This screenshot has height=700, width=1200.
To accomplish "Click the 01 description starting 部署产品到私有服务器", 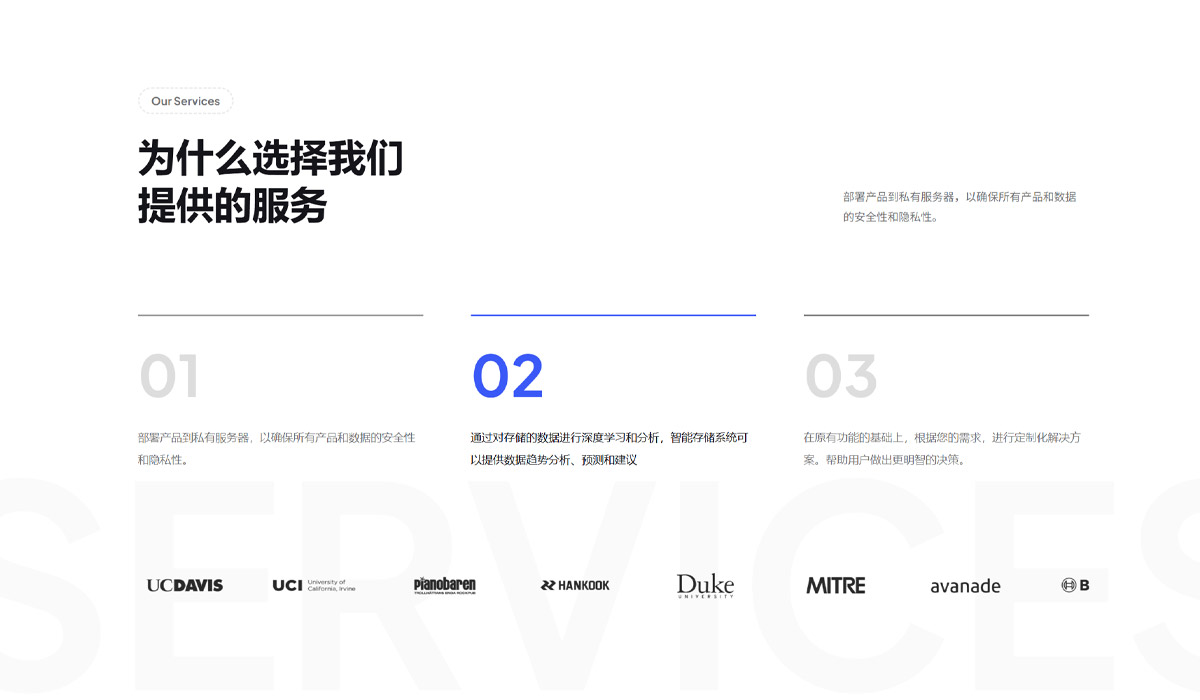I will [x=277, y=449].
